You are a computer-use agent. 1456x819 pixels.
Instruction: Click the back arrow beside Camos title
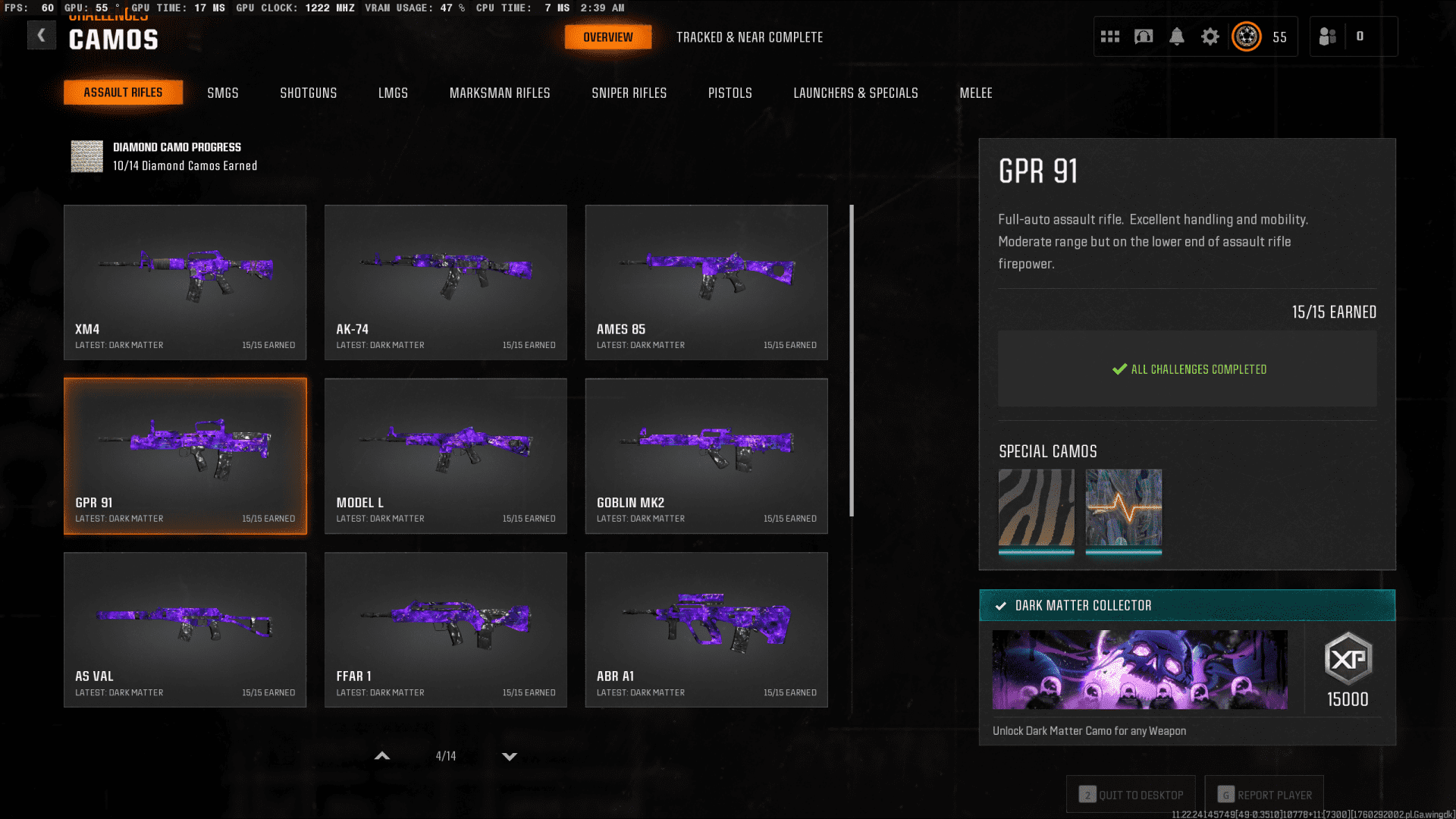(42, 34)
